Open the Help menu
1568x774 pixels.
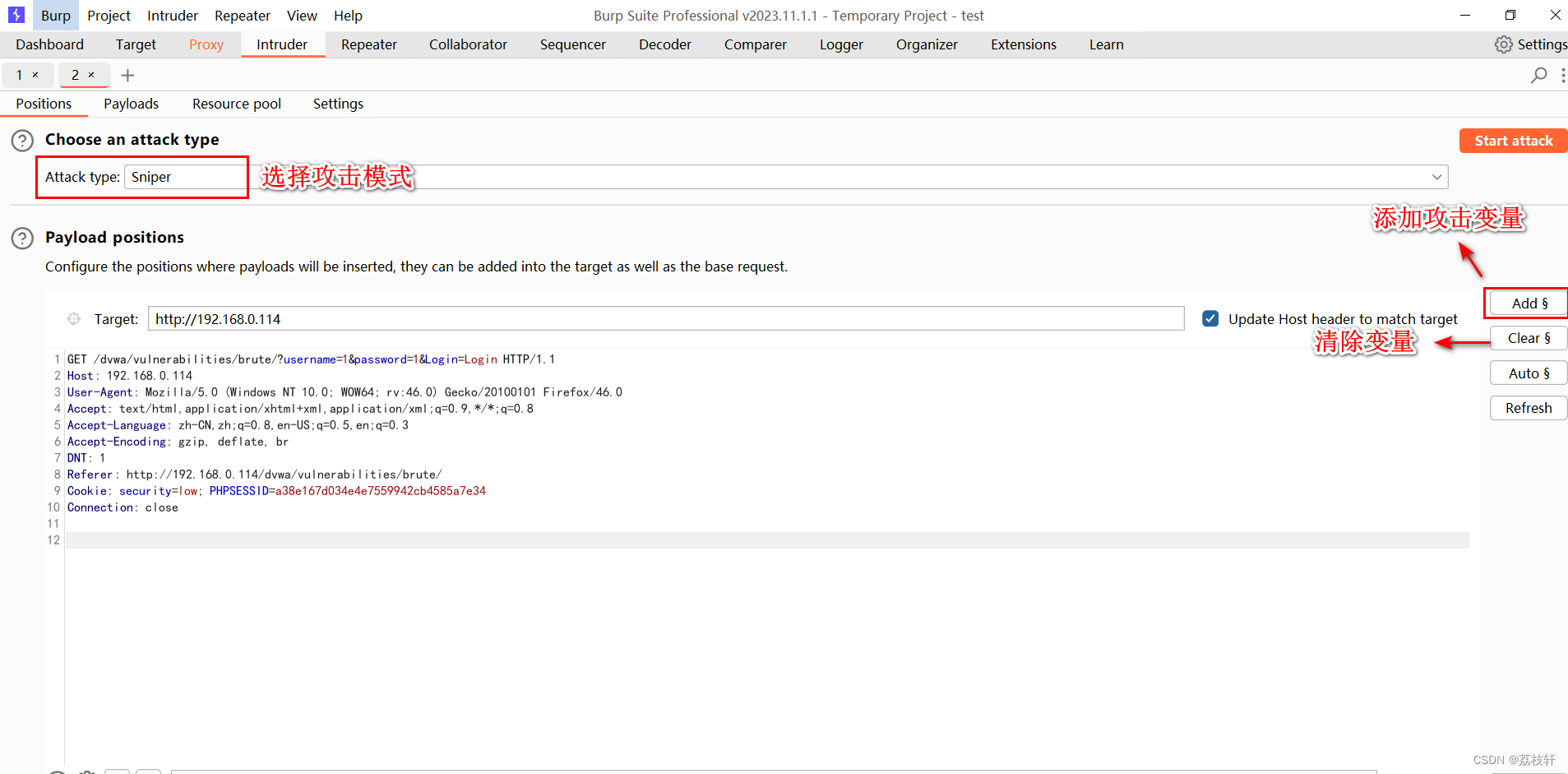[348, 16]
